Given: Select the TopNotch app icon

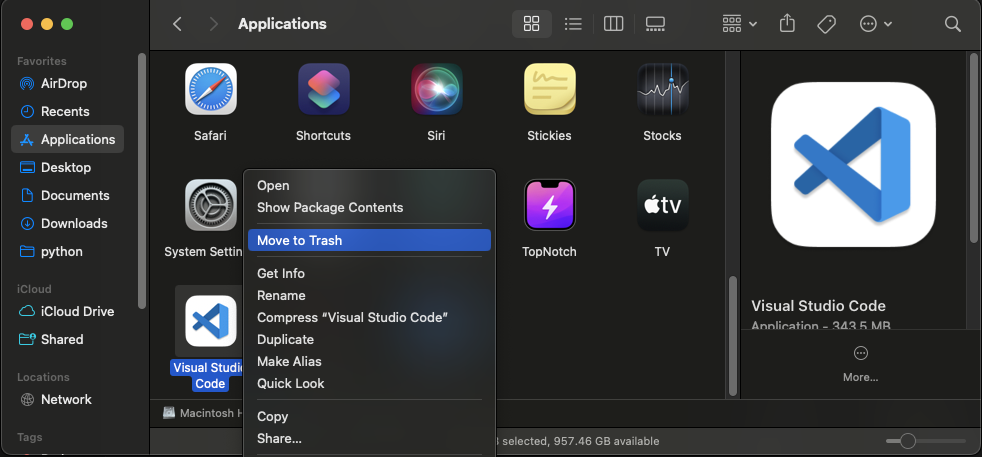Looking at the screenshot, I should click(x=549, y=205).
